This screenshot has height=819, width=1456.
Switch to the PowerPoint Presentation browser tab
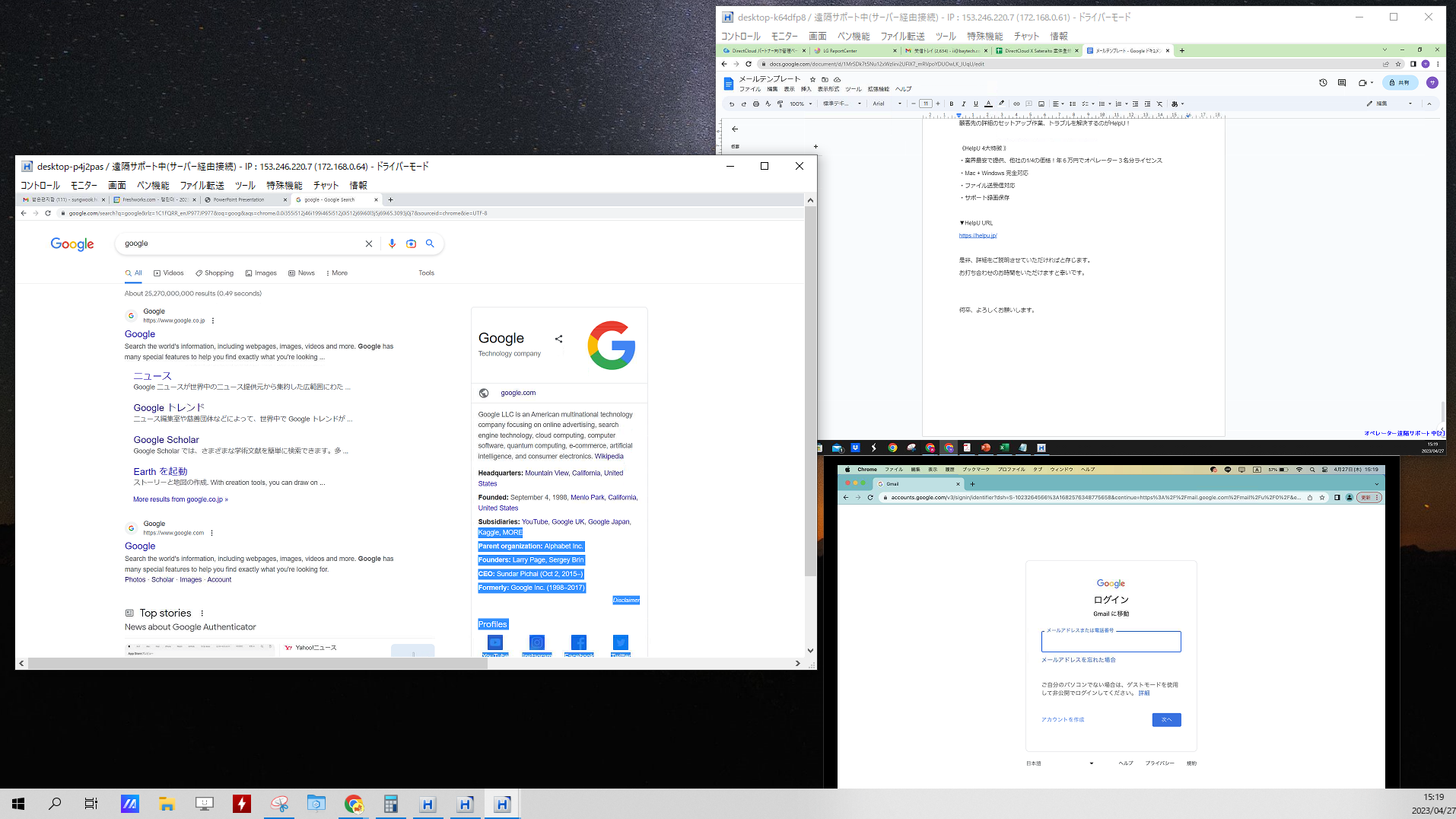pos(243,200)
